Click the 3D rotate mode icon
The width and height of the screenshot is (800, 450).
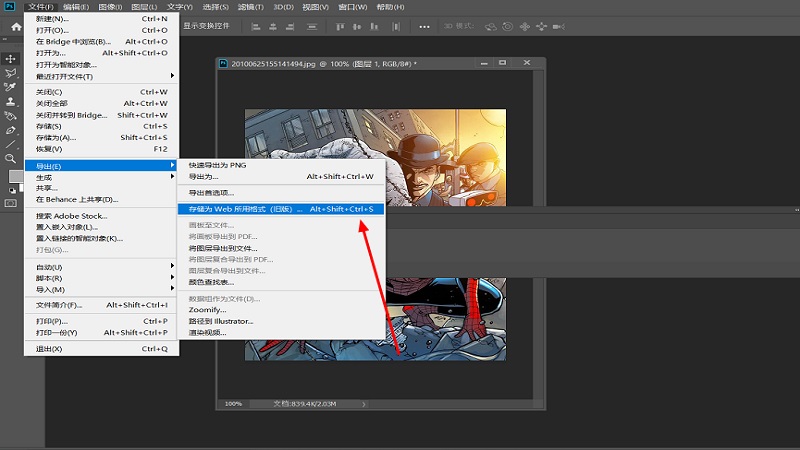point(491,27)
